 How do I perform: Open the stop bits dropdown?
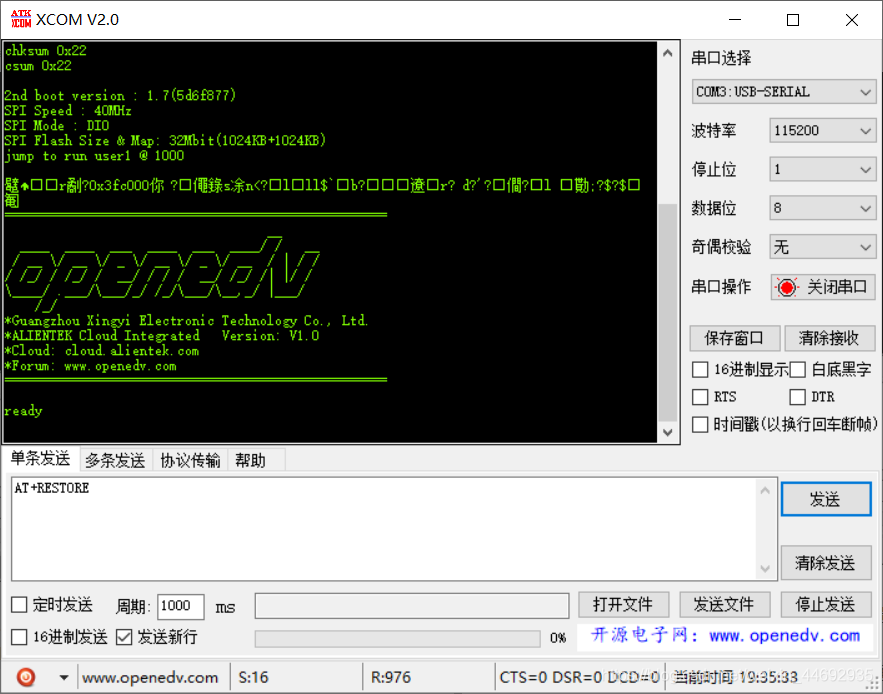pyautogui.click(x=822, y=170)
